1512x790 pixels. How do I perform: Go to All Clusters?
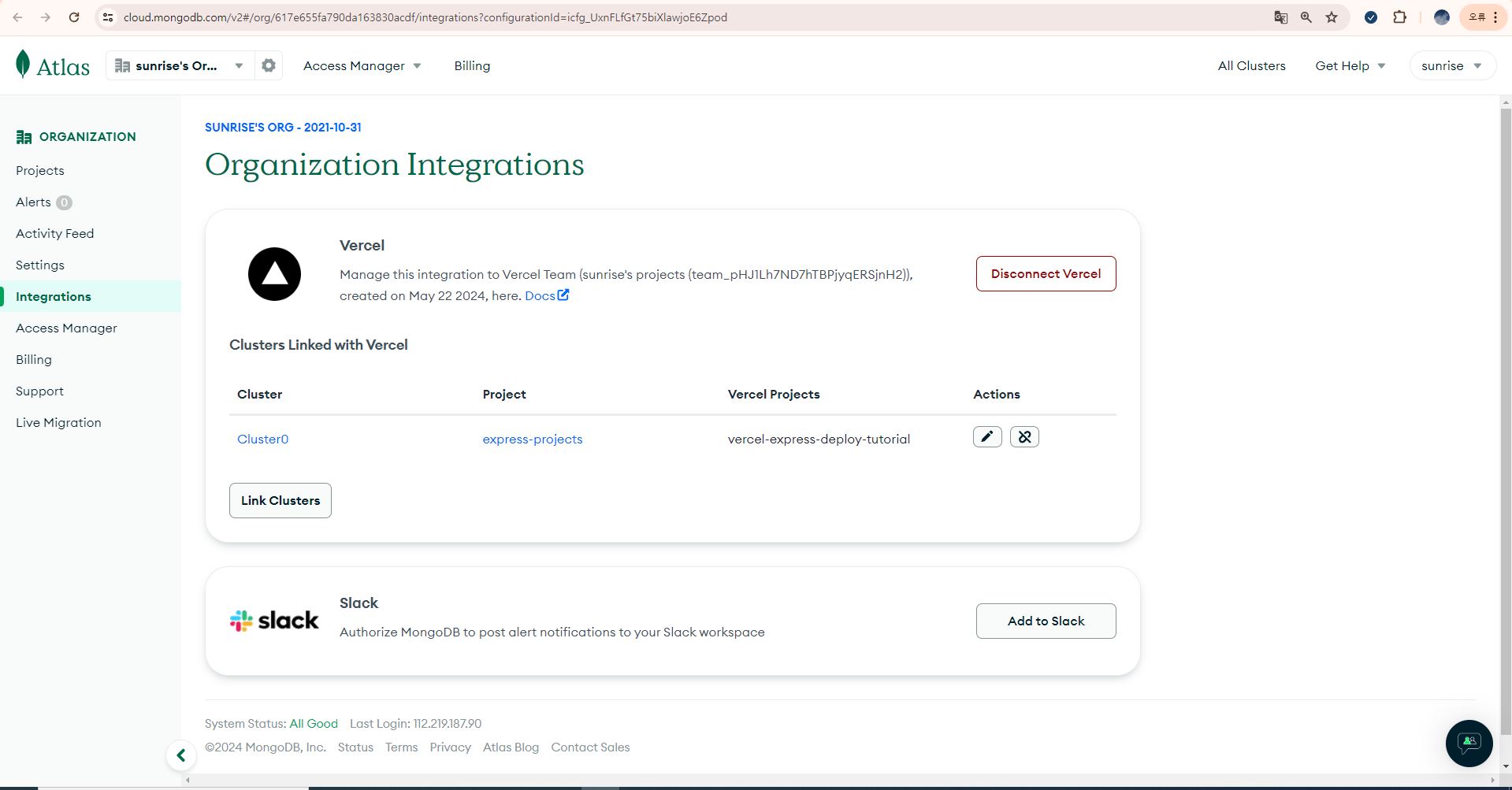[1251, 66]
